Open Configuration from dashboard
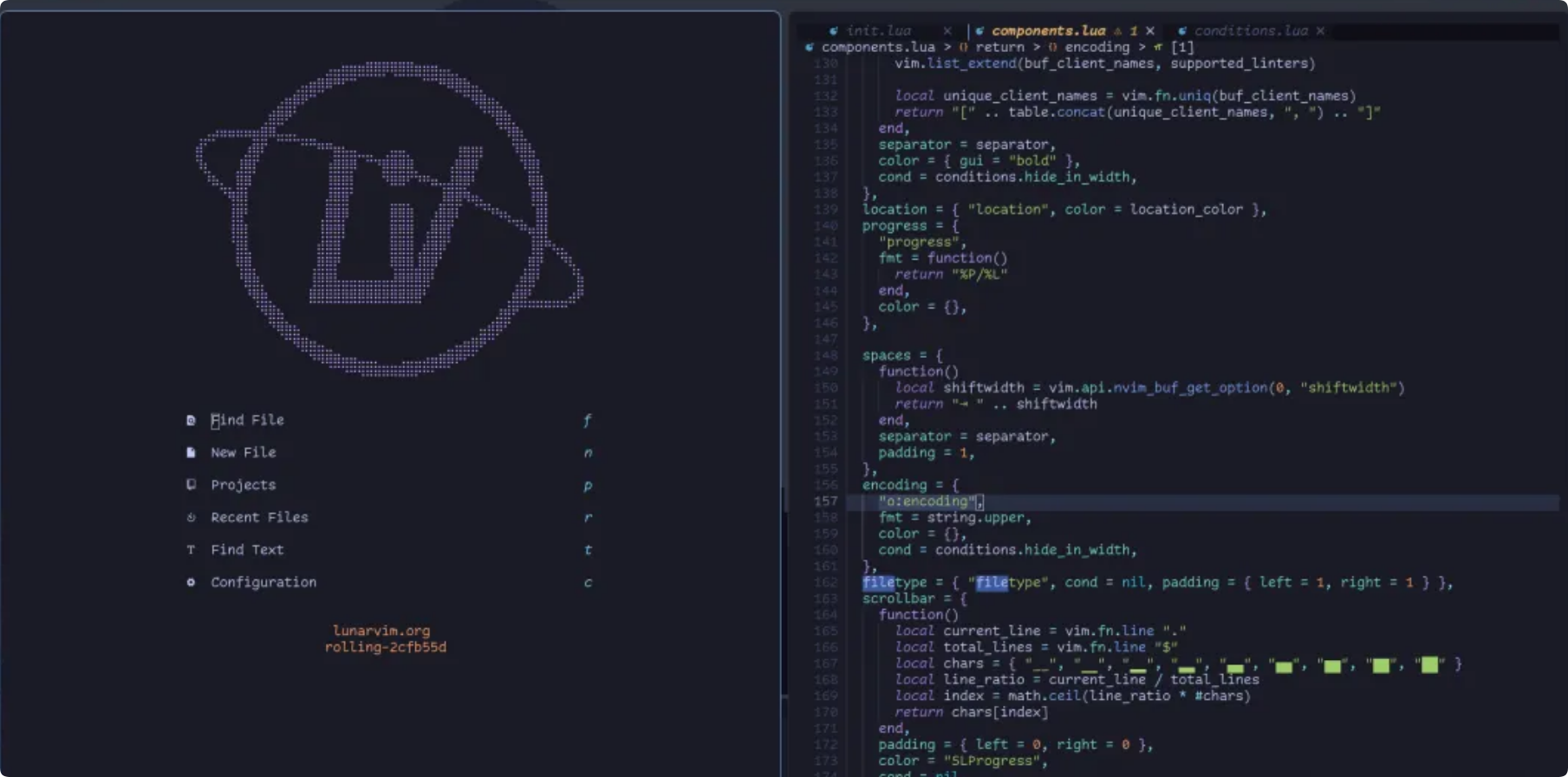 pos(264,582)
